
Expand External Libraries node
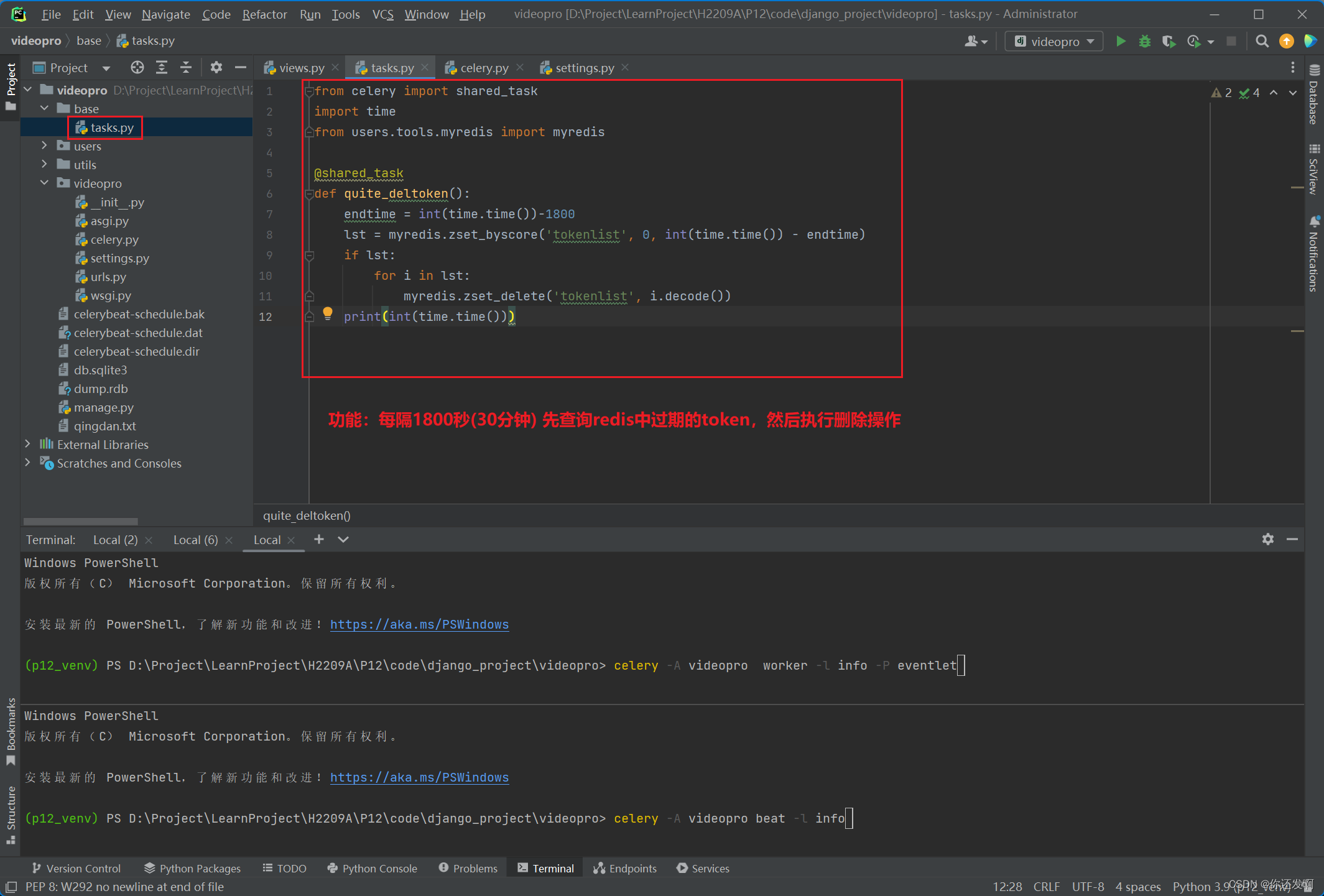(x=28, y=445)
